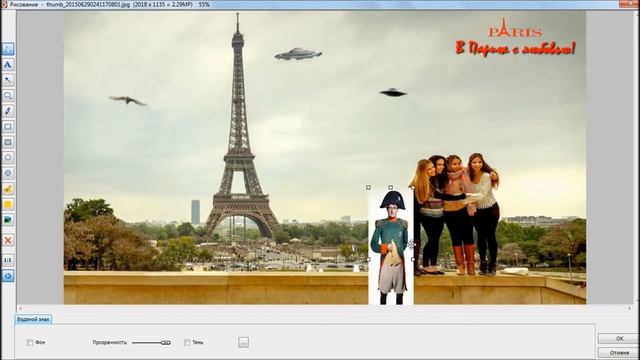The height and width of the screenshot is (360, 640).
Task: Select the small dark UFO object
Action: coord(393,93)
